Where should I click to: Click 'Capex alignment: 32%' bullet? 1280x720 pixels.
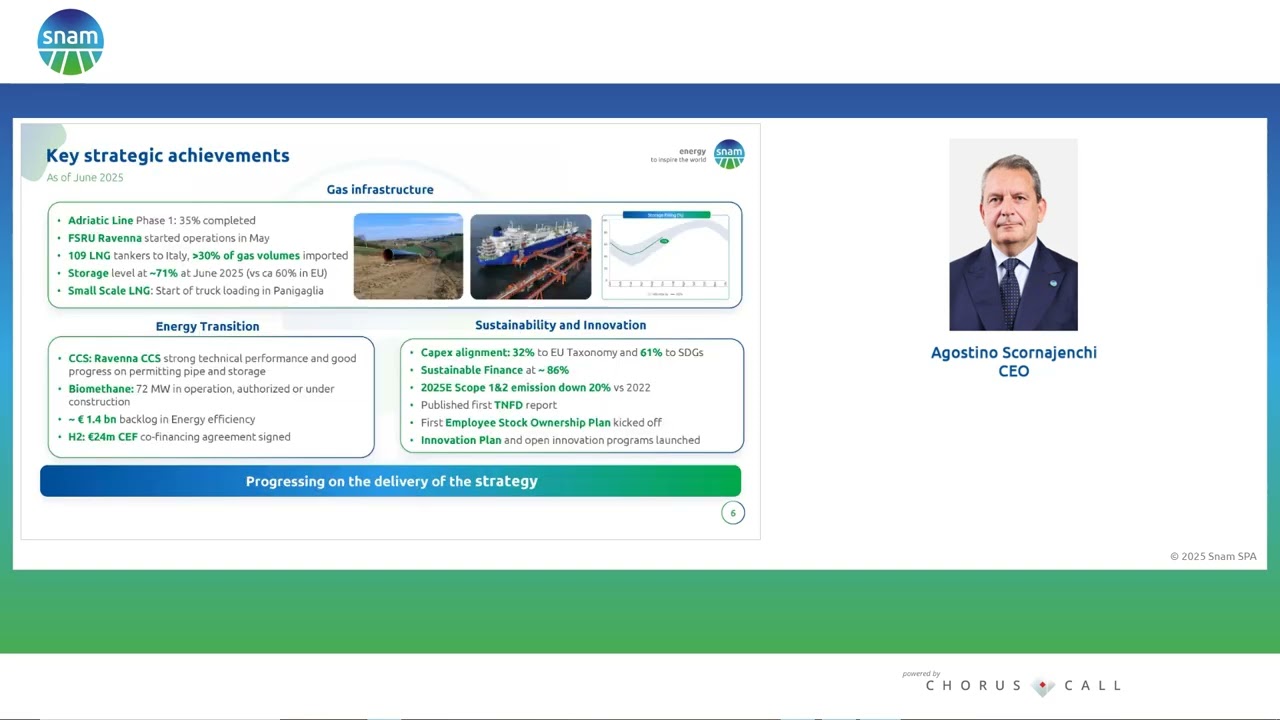562,353
